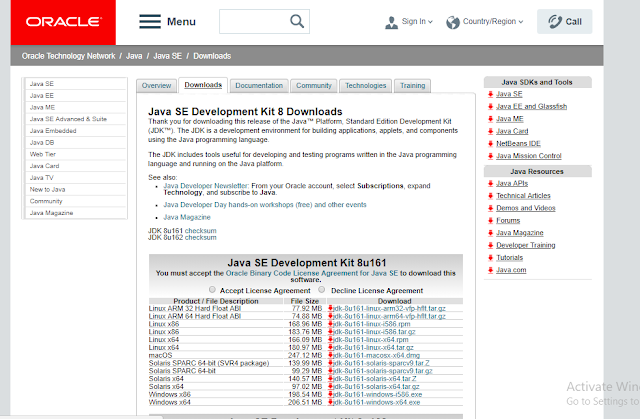
Task: Click the red arrow icon beside Java APIs
Action: tap(490, 184)
